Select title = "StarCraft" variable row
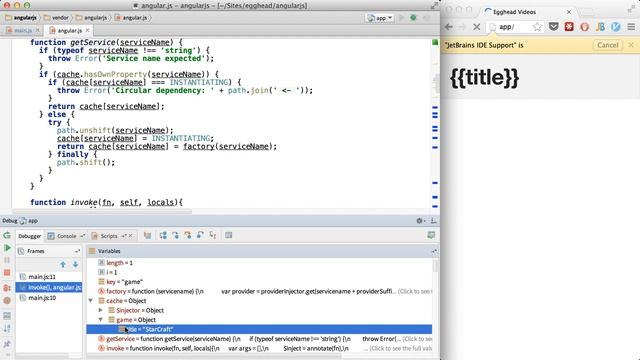Viewport: 640px width, 360px height. 259,329
